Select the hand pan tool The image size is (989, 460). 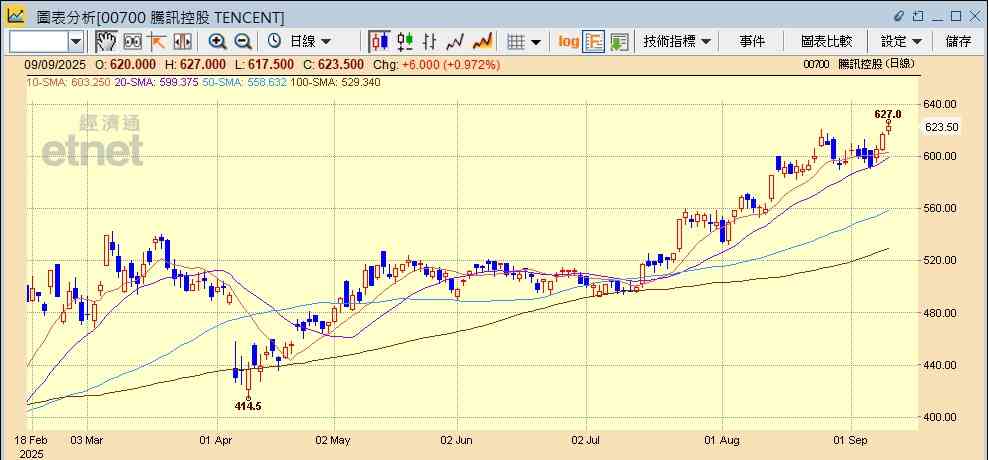point(107,42)
